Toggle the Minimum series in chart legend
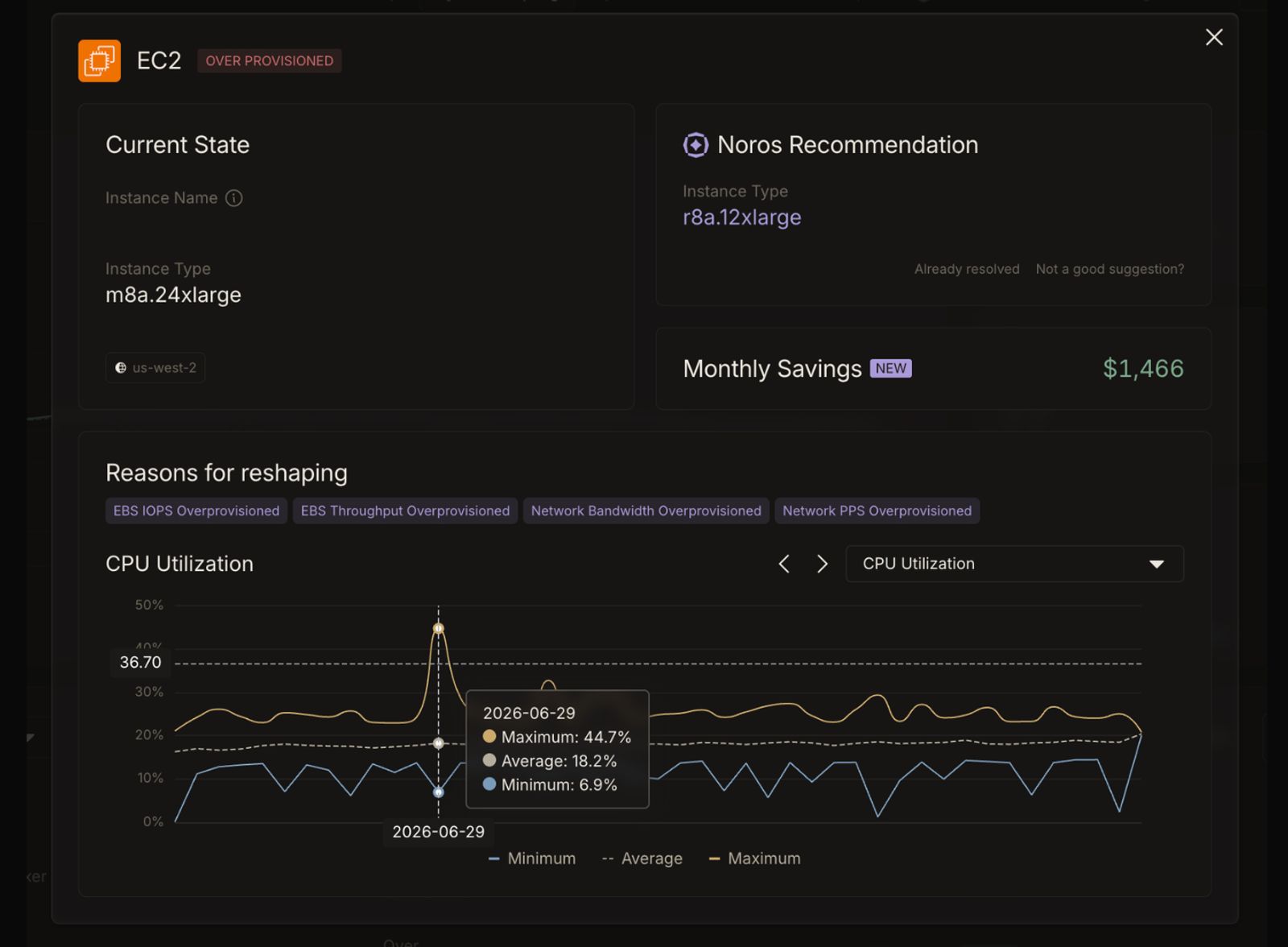This screenshot has height=947, width=1288. pyautogui.click(x=532, y=858)
